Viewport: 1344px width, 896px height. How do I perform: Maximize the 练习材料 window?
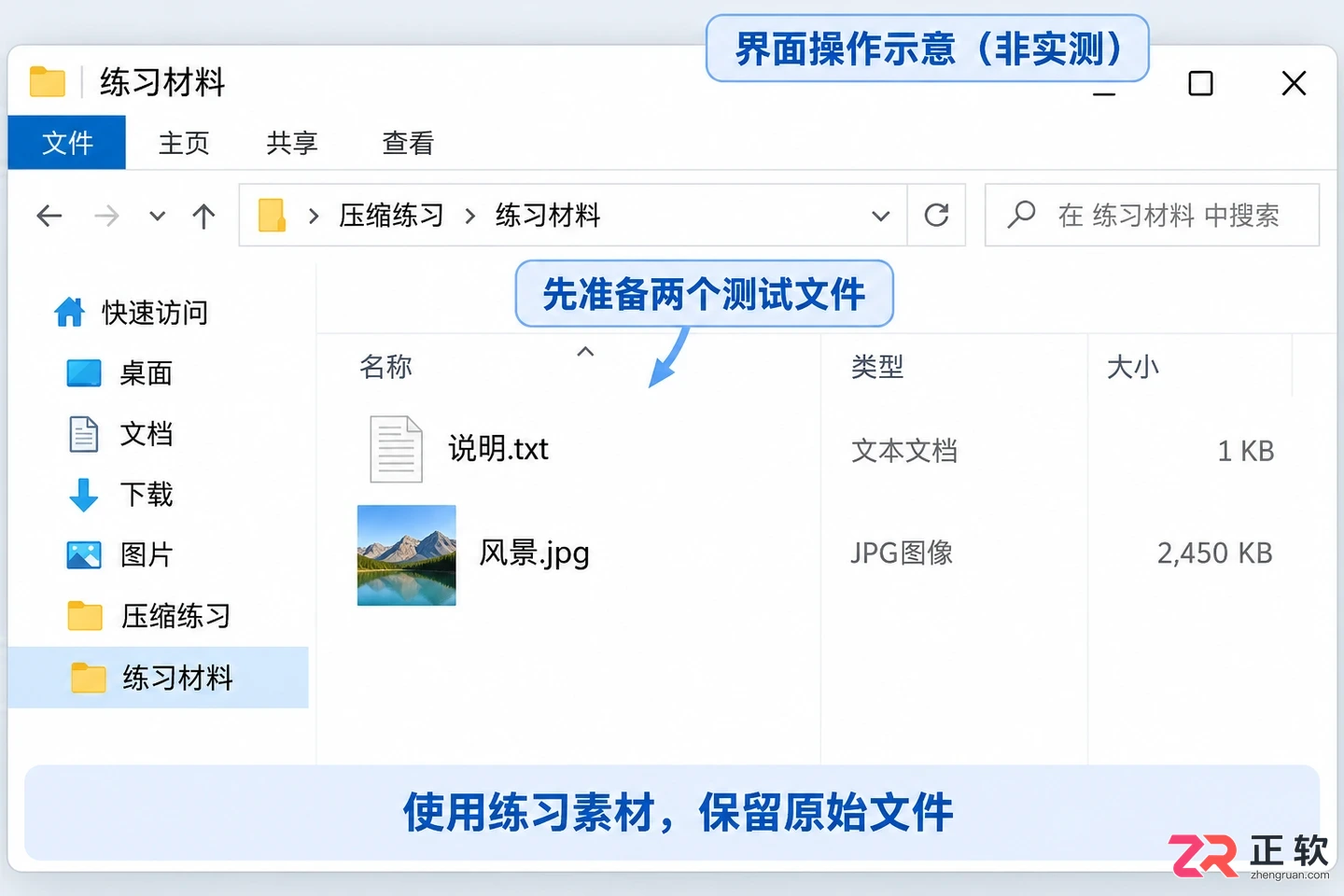[x=1200, y=83]
